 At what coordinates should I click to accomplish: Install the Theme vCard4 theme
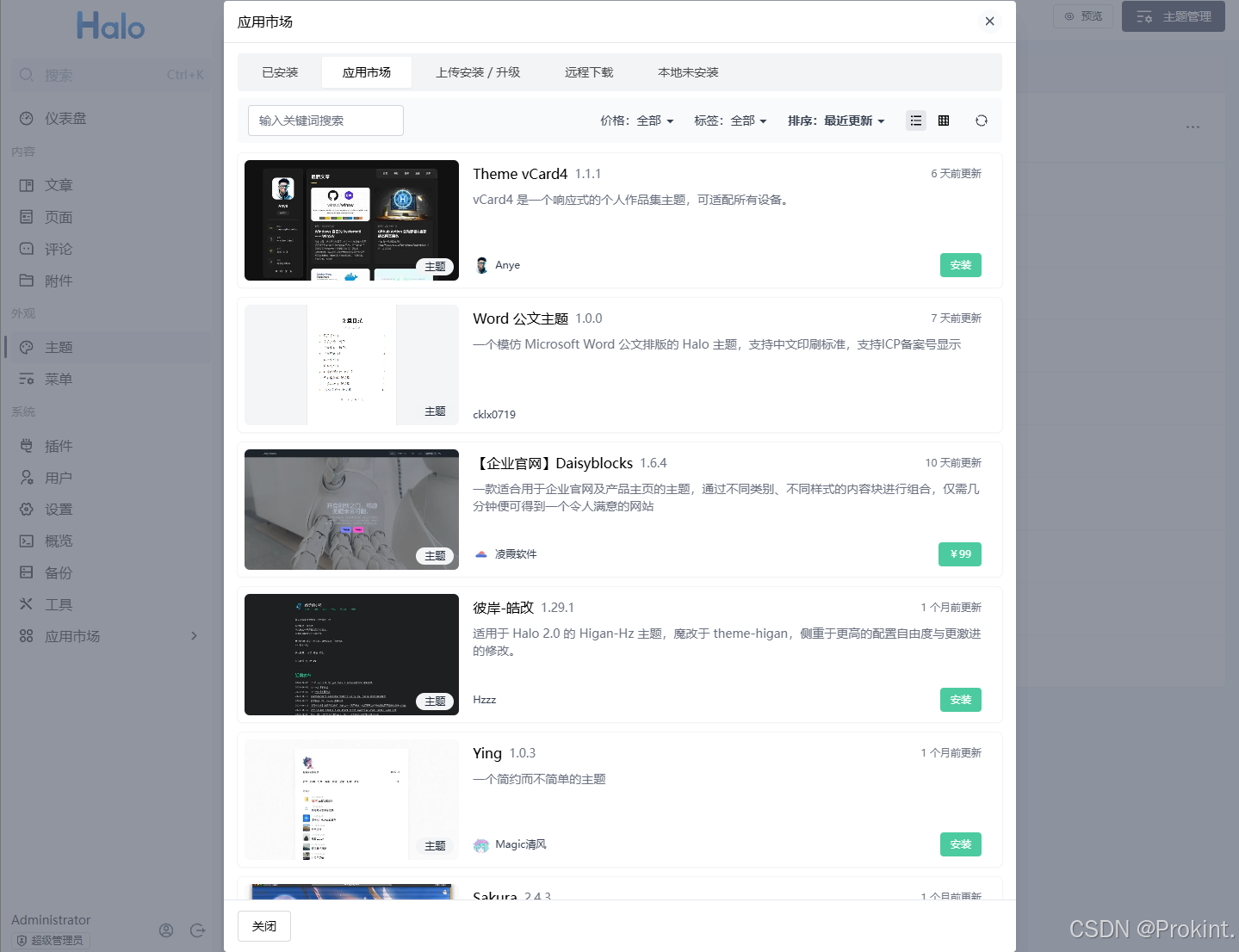click(x=961, y=265)
